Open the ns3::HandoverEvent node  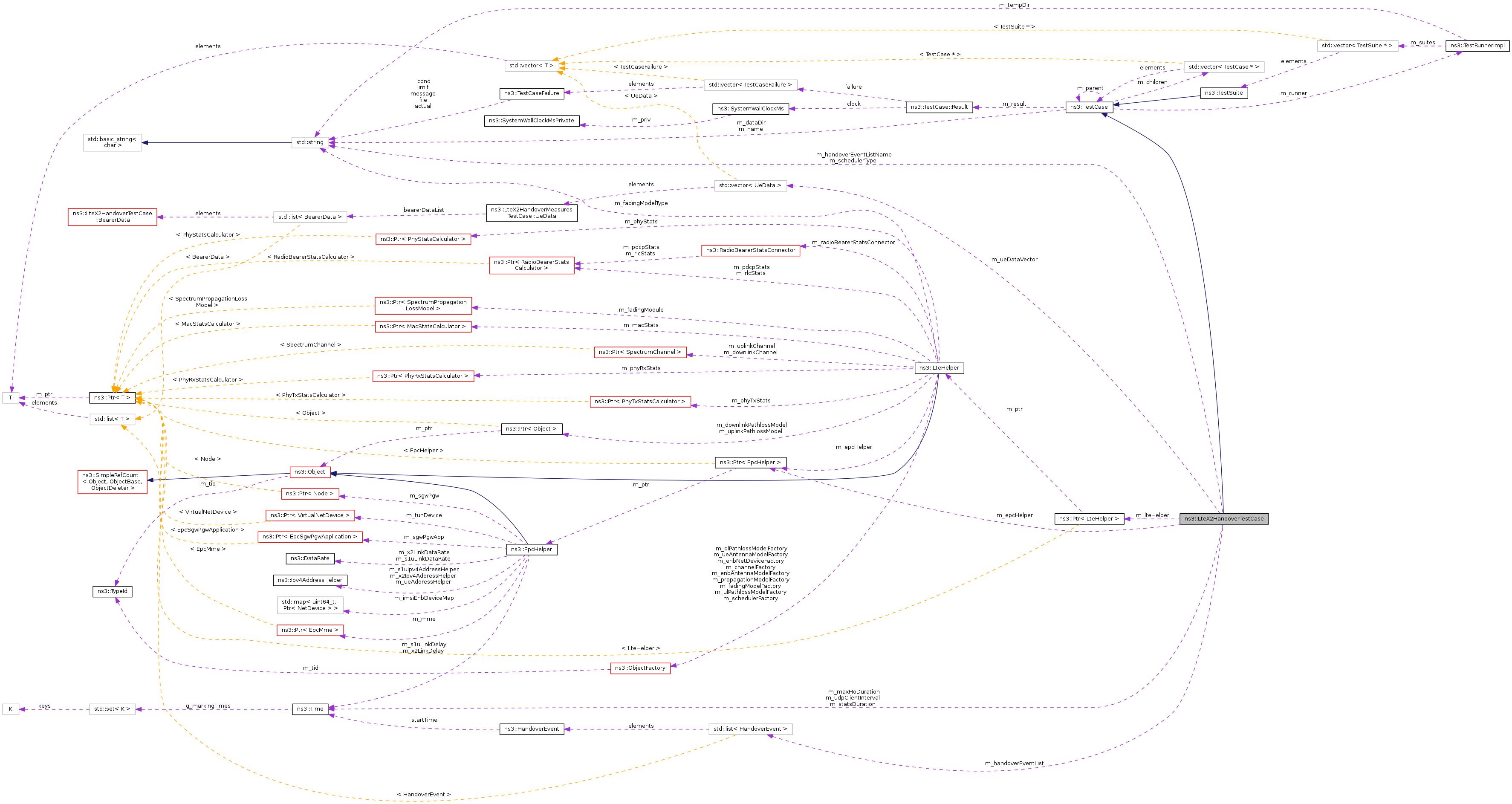pyautogui.click(x=532, y=729)
